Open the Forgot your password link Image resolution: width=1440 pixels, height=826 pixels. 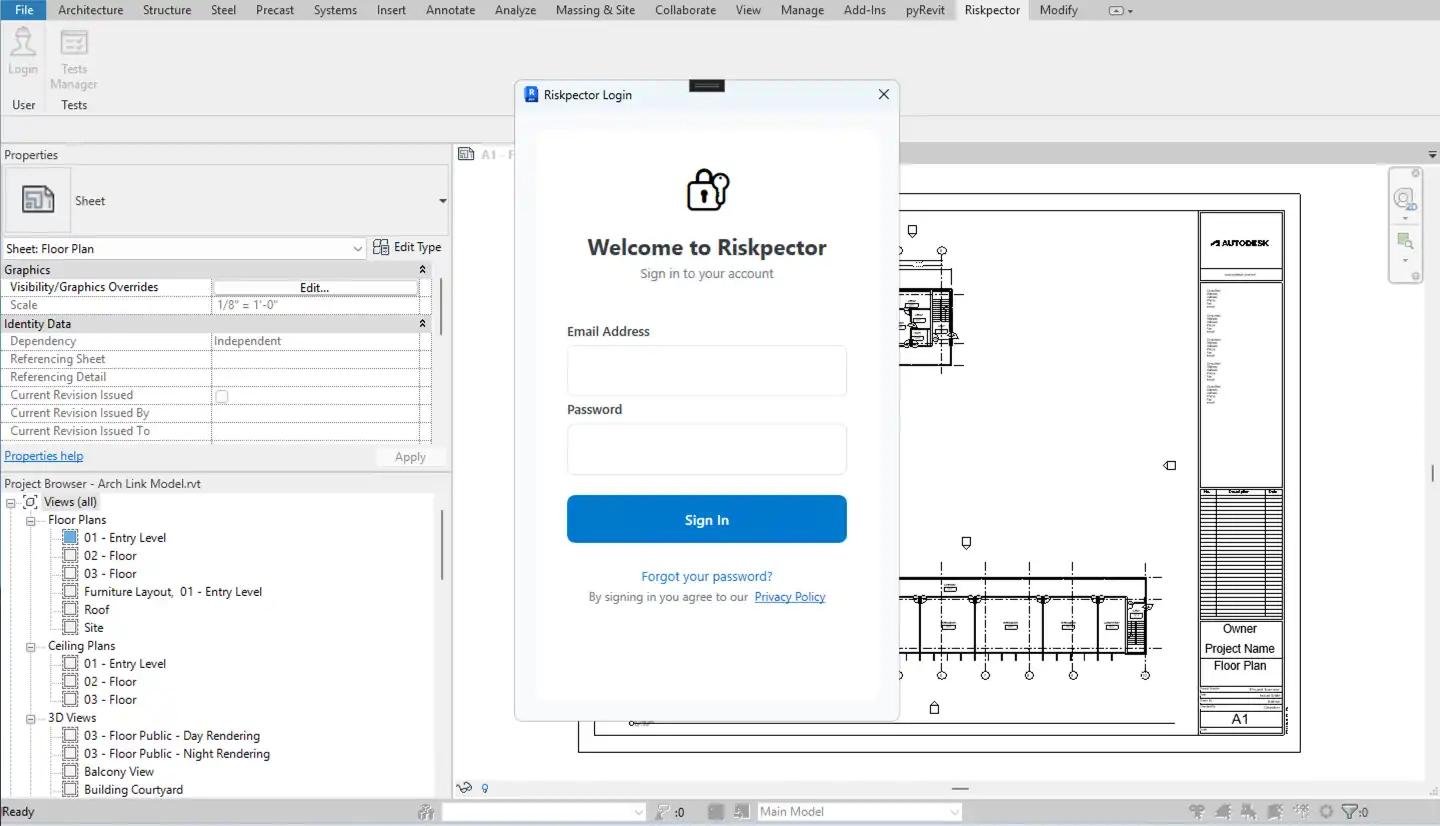tap(707, 576)
